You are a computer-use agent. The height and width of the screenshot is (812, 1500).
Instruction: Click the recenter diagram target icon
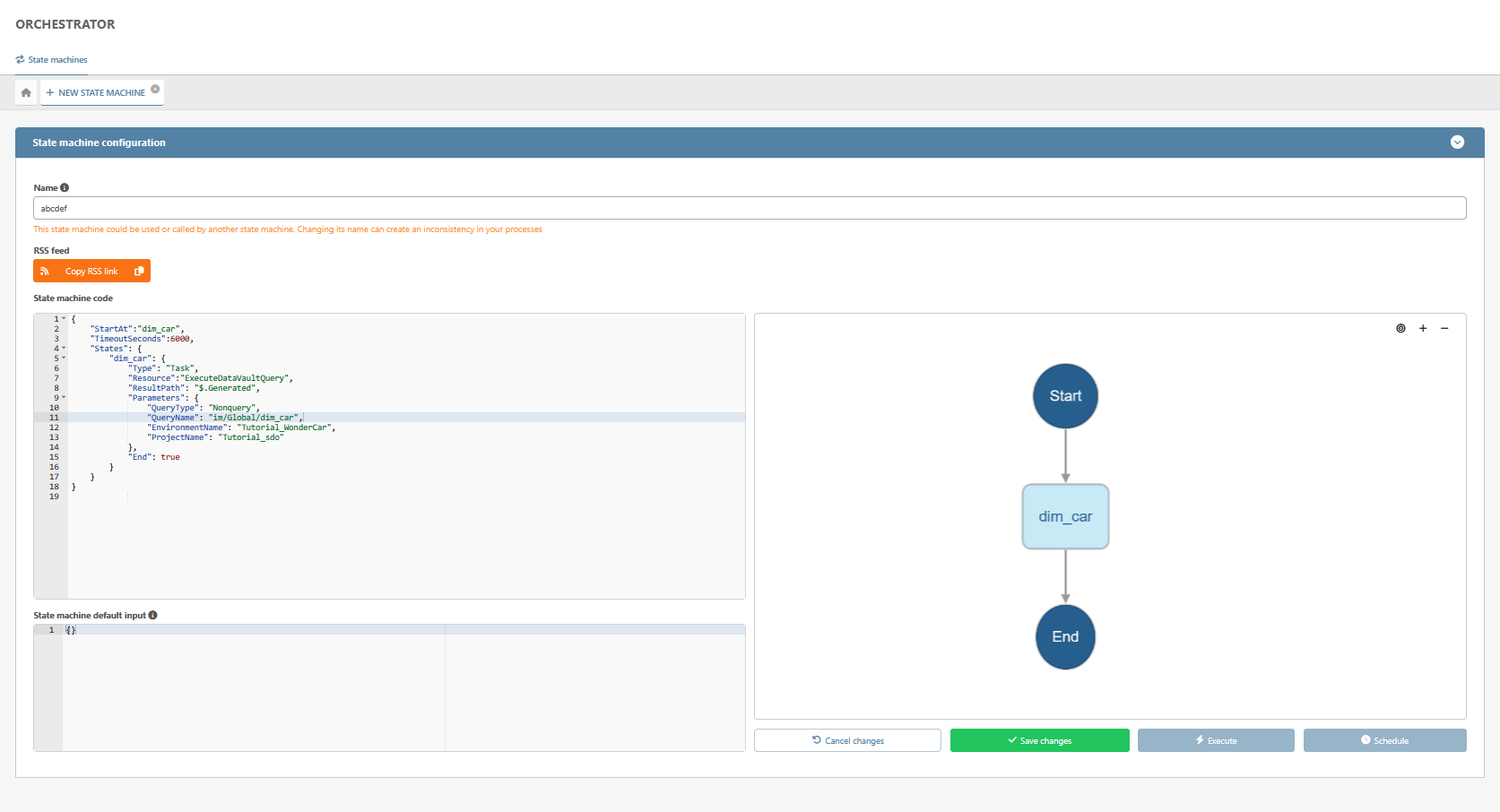pos(1400,328)
